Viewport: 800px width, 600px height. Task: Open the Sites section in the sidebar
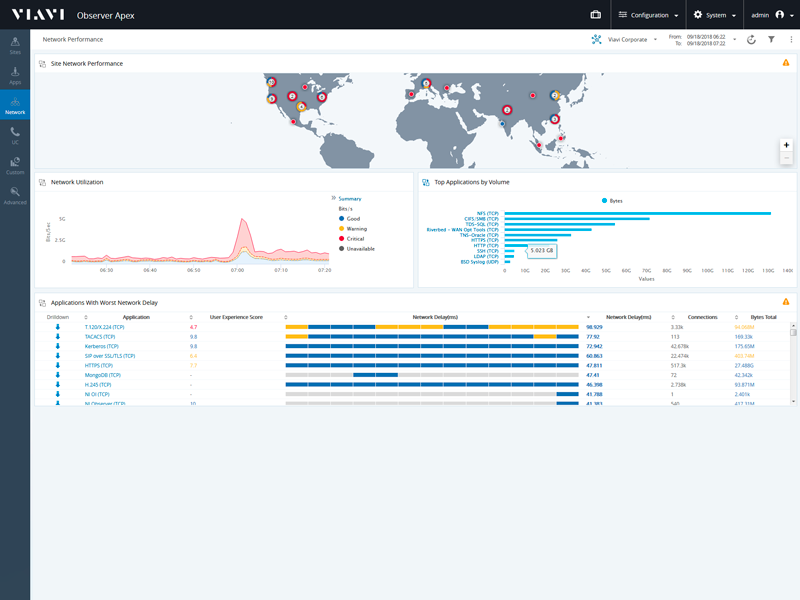coord(15,45)
